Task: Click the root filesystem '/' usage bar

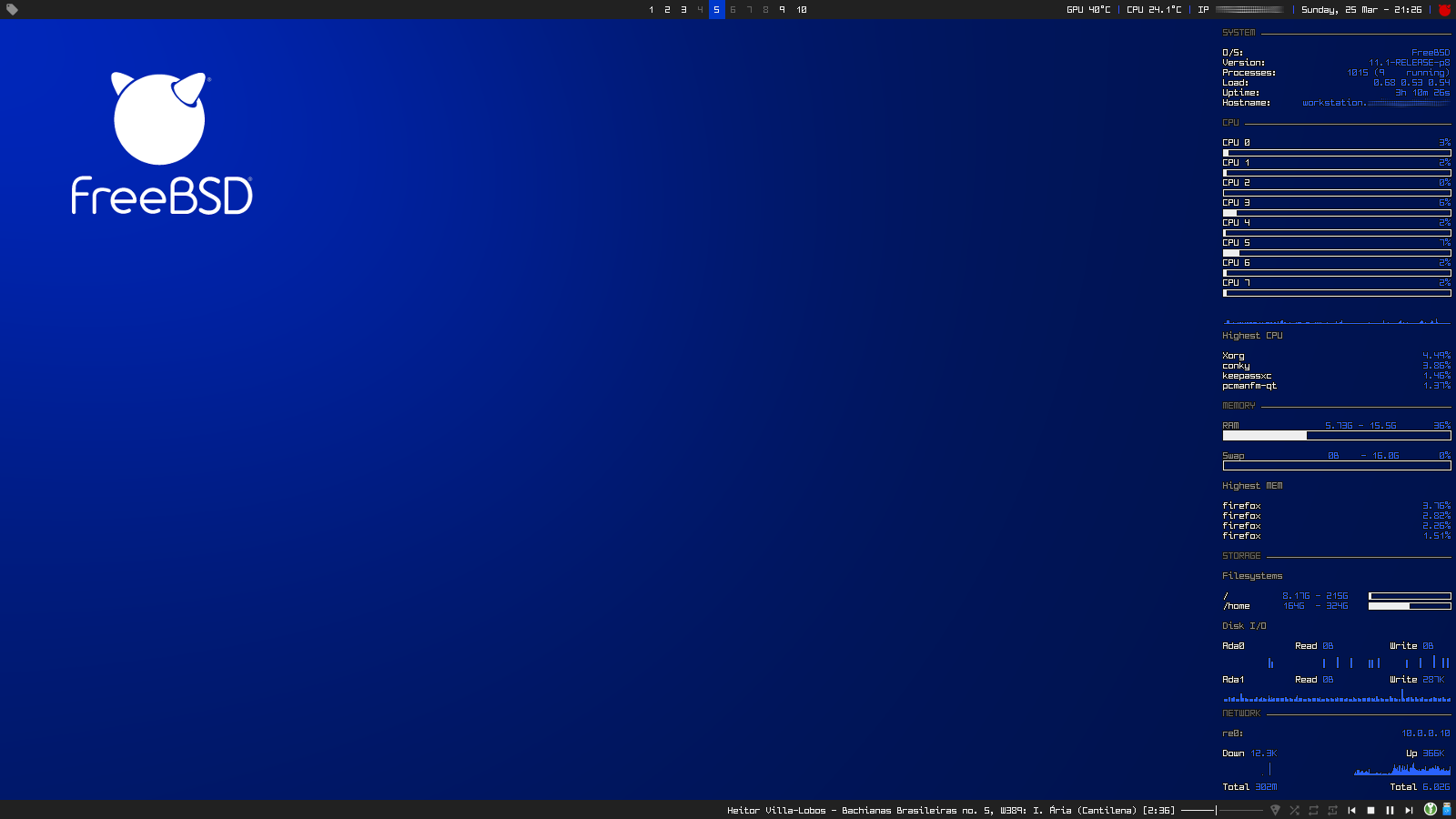Action: (x=1410, y=596)
